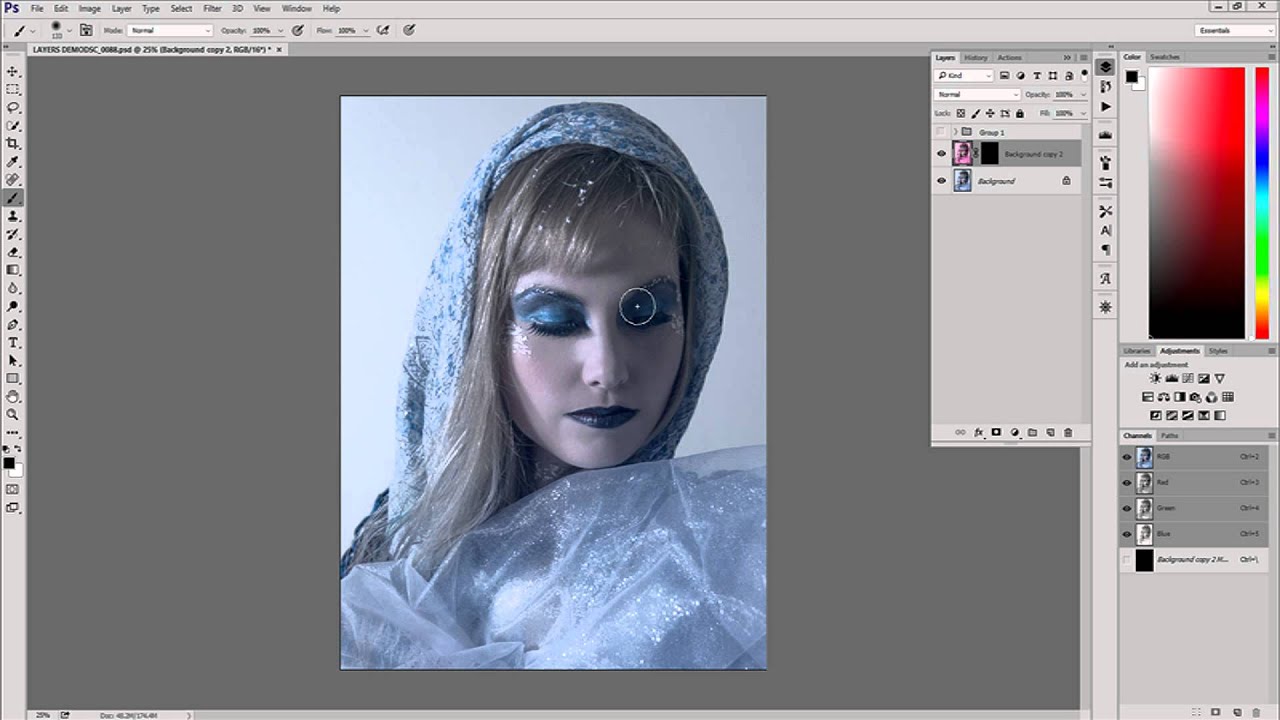Select the Eyedropper tool
Screen dimensions: 1280x720
[13, 162]
